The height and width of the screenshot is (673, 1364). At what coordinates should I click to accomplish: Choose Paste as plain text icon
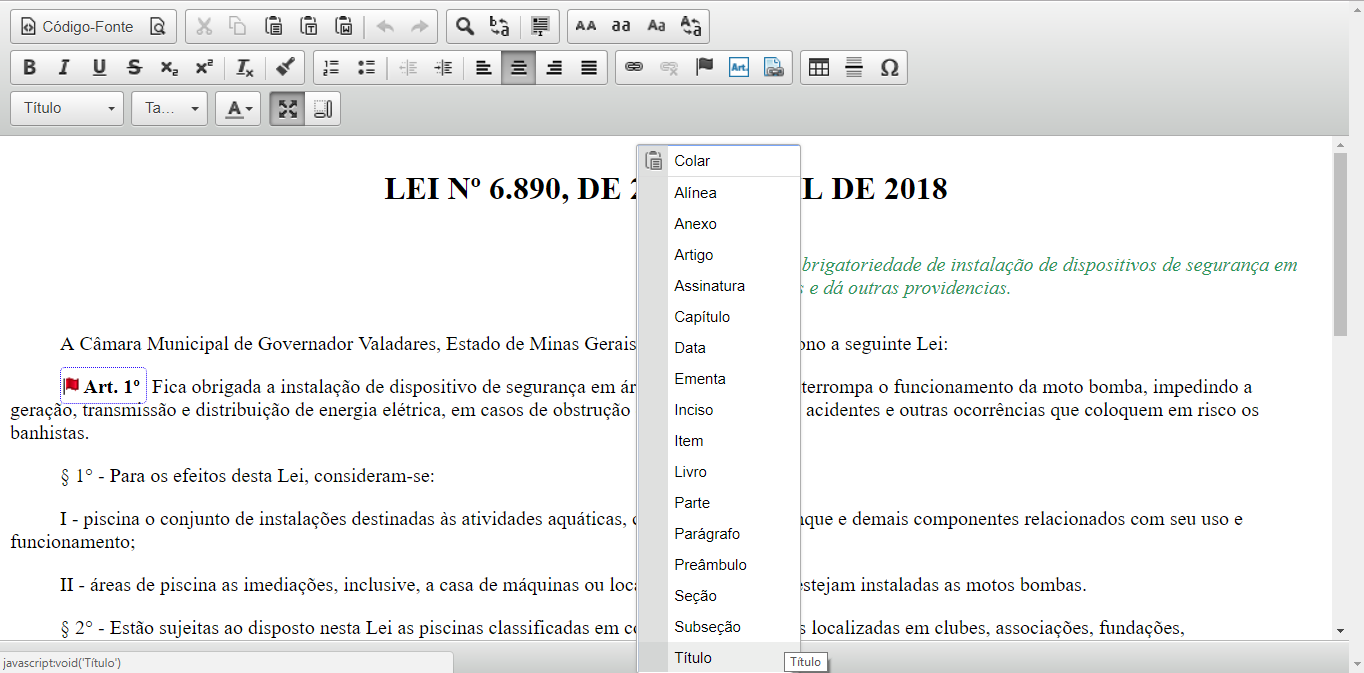click(309, 27)
